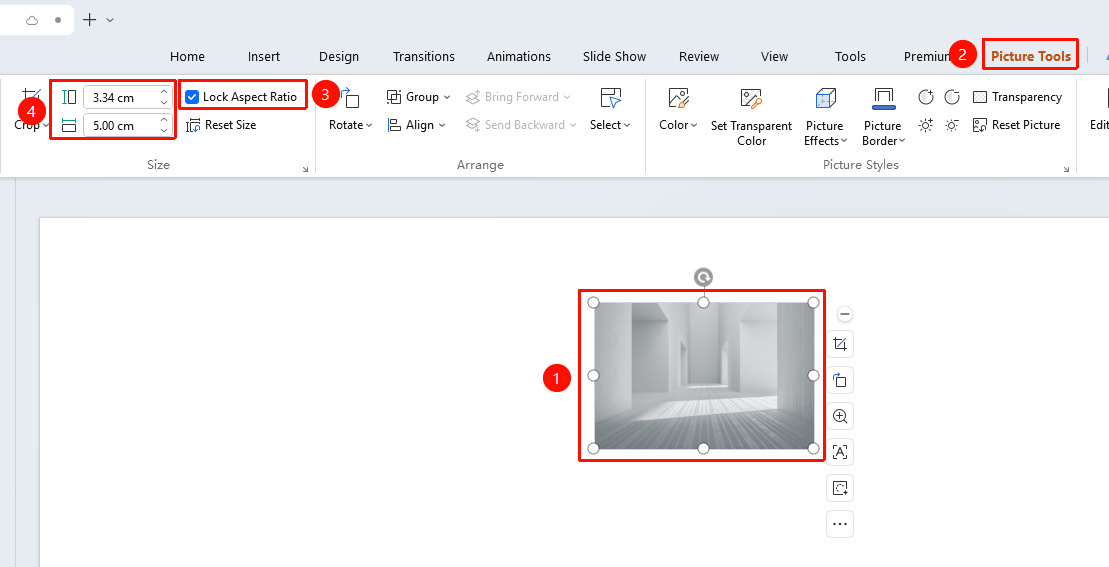Apply the Picture Border icon
The width and height of the screenshot is (1109, 567).
(x=883, y=98)
